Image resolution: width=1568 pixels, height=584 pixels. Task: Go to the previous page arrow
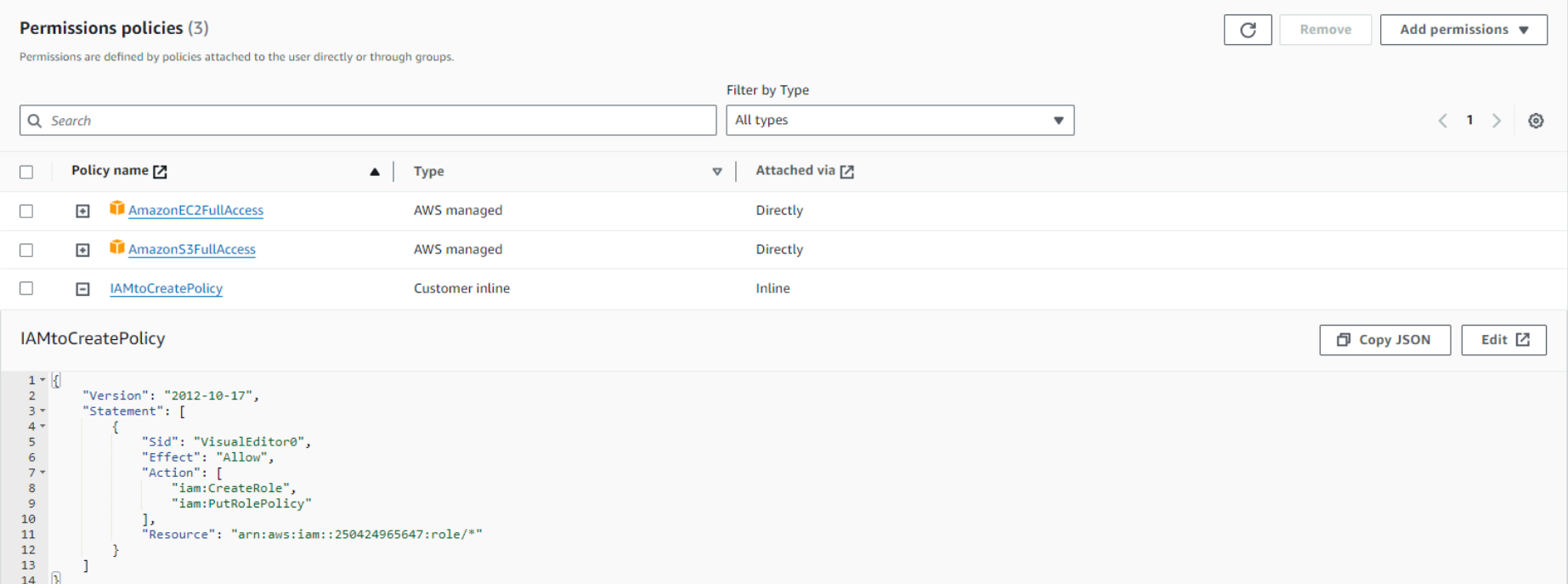[x=1442, y=121]
